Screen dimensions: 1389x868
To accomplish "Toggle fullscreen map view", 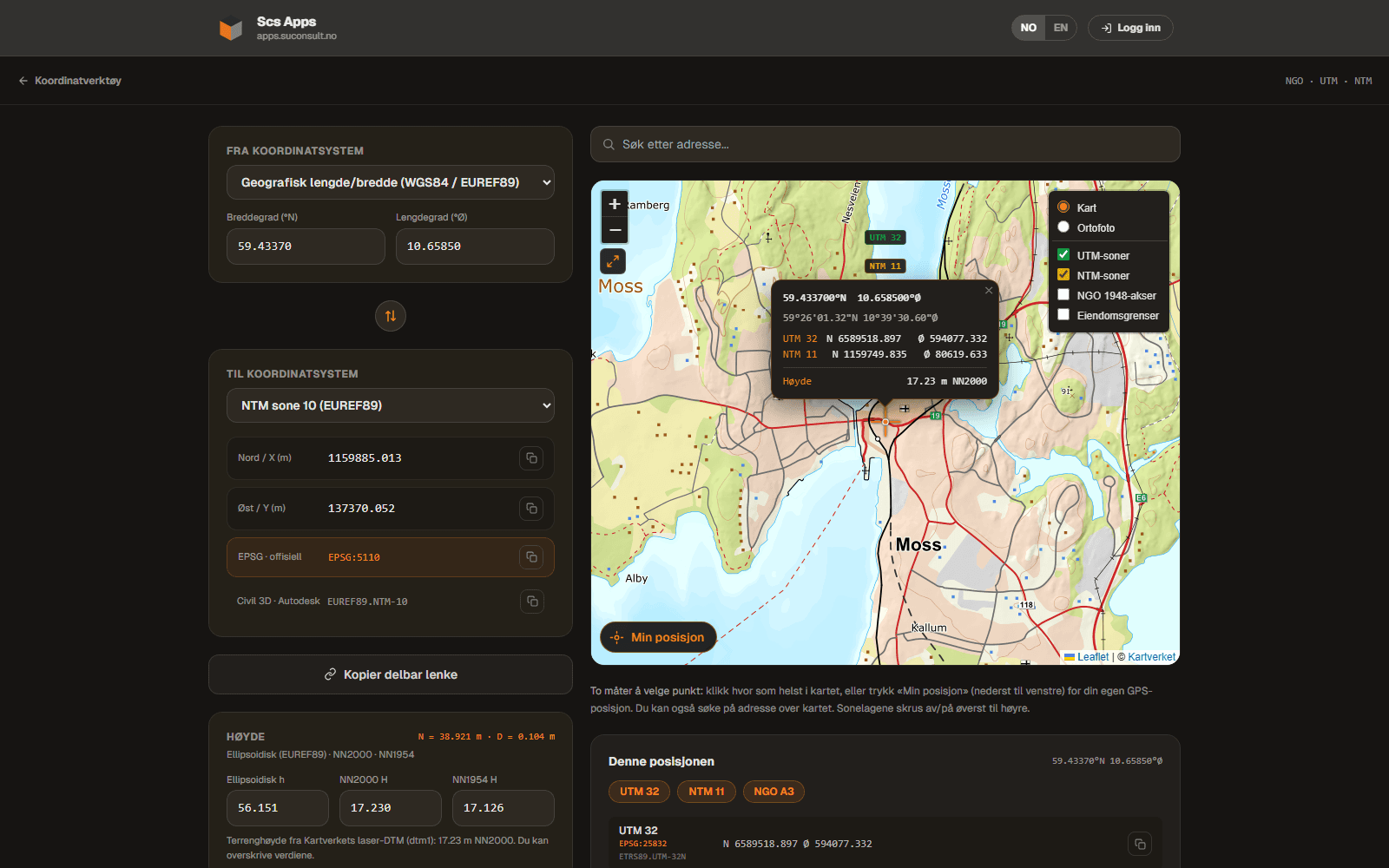I will (x=613, y=260).
